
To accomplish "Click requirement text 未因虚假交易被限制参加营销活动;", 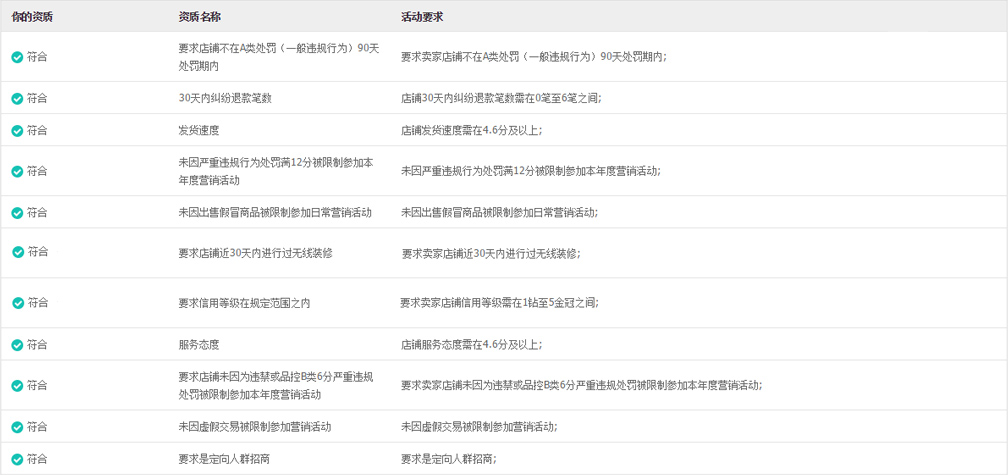I will [480, 427].
